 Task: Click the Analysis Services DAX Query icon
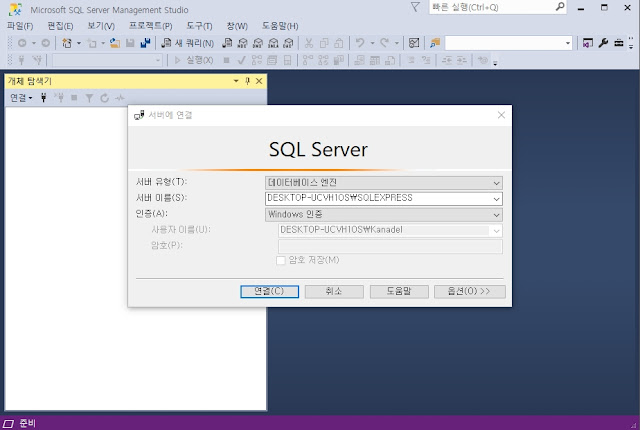tap(288, 43)
